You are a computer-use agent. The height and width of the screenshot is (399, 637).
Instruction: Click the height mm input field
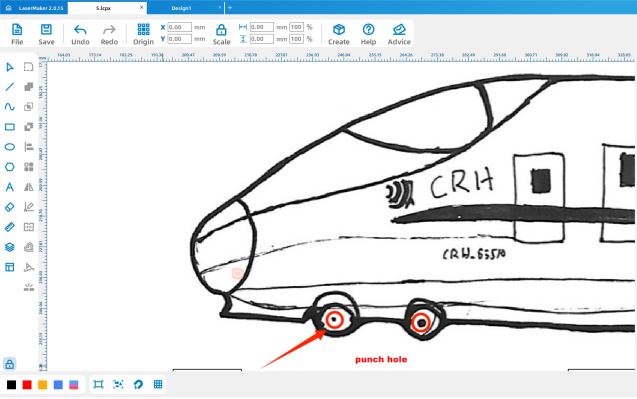[262, 39]
